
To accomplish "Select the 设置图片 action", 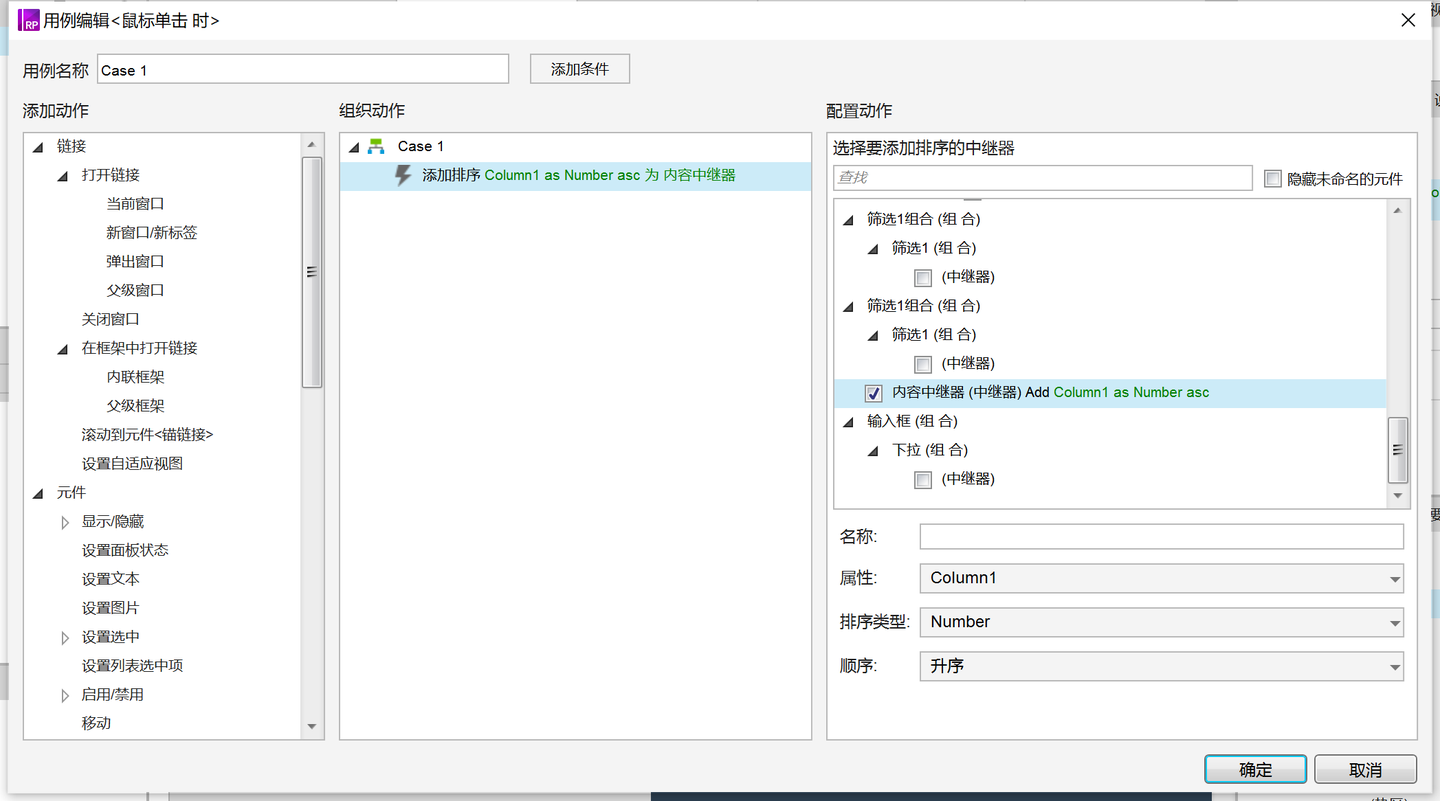I will click(110, 609).
